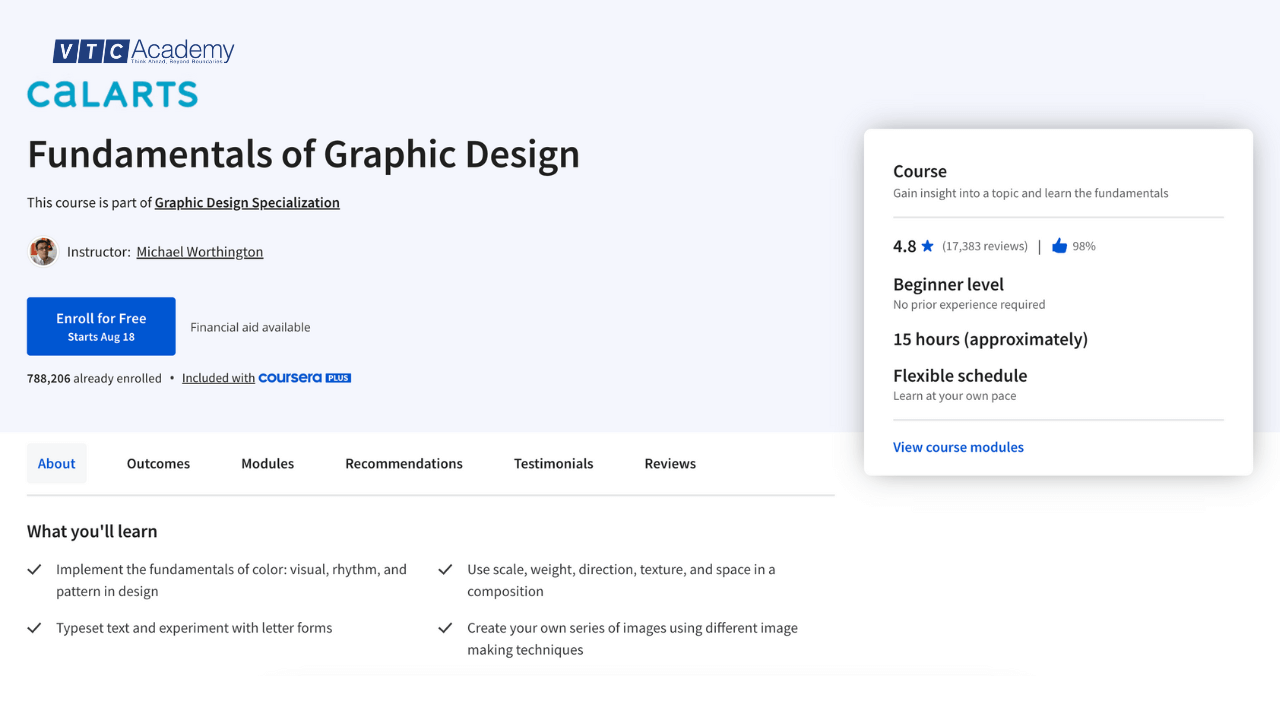Viewport: 1280px width, 720px height.
Task: Switch to the Recommendations tab
Action: coord(404,463)
